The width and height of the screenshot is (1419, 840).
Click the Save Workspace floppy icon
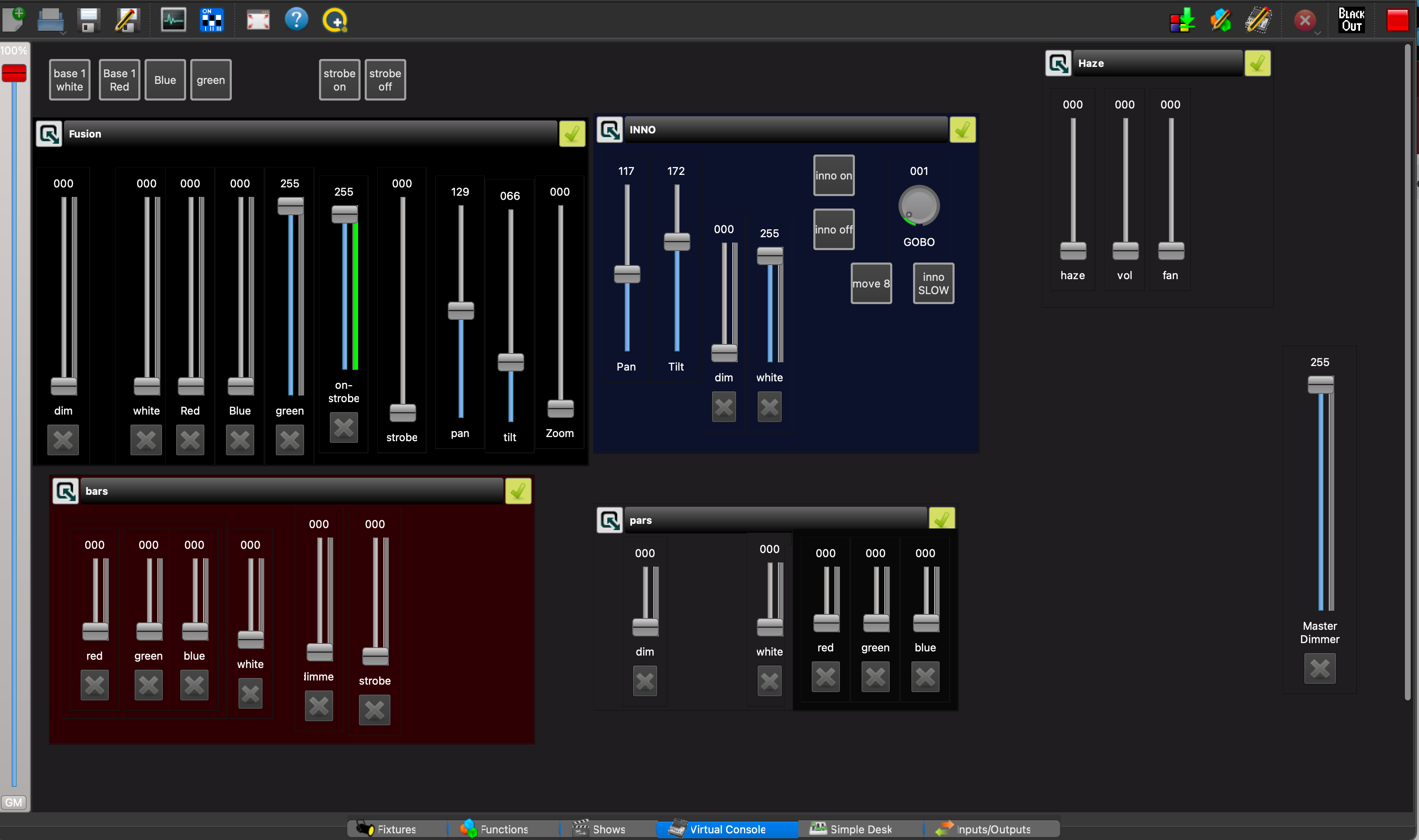pos(89,20)
